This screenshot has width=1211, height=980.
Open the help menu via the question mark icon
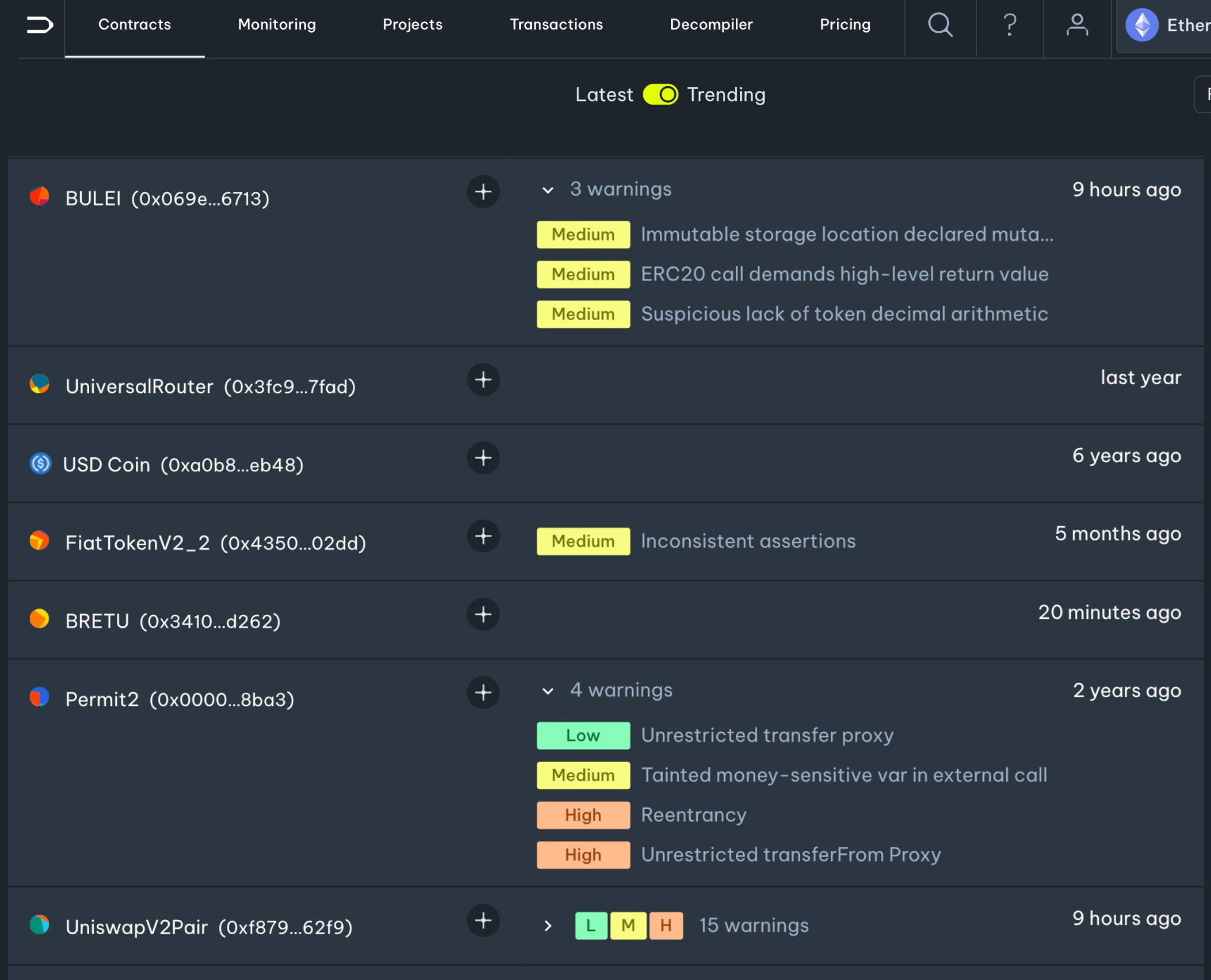tap(1010, 25)
